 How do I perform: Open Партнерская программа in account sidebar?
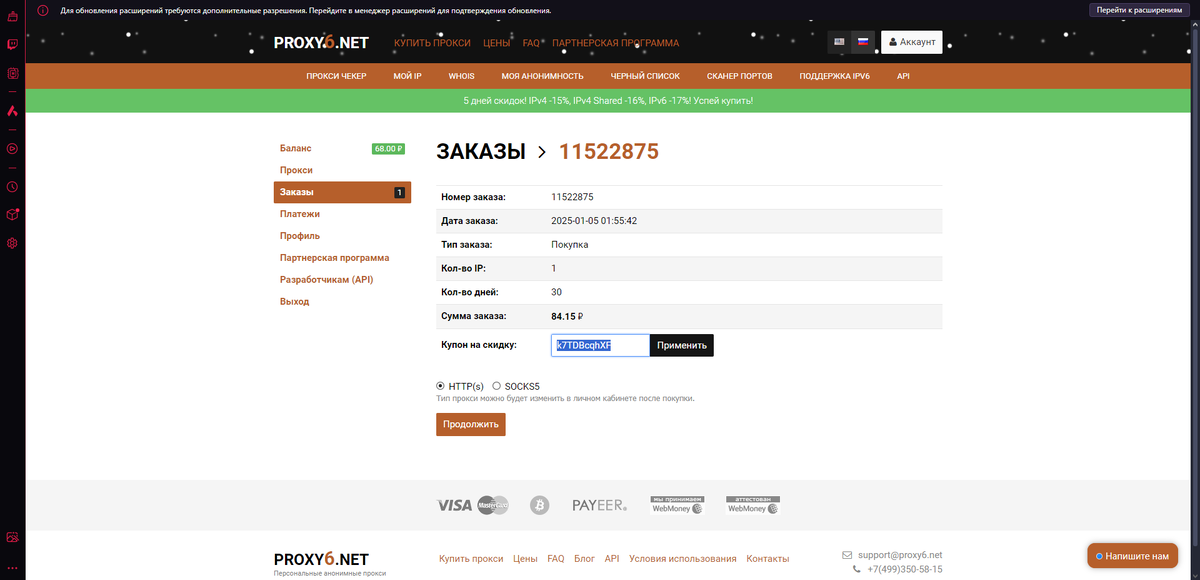(335, 258)
